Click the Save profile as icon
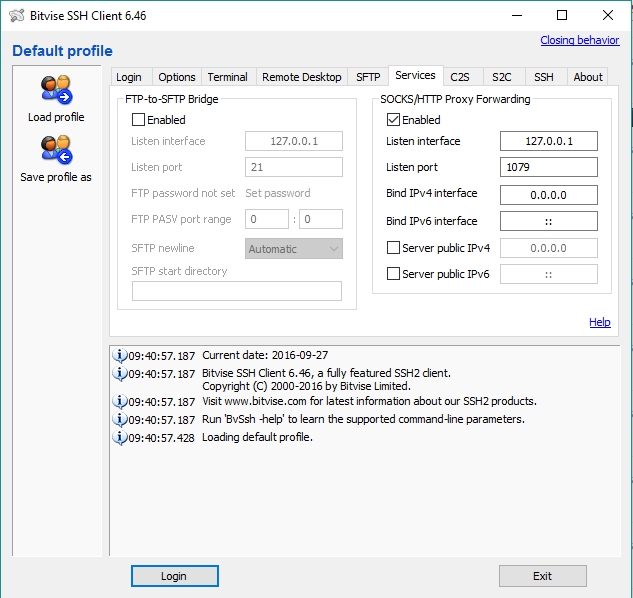 point(56,150)
